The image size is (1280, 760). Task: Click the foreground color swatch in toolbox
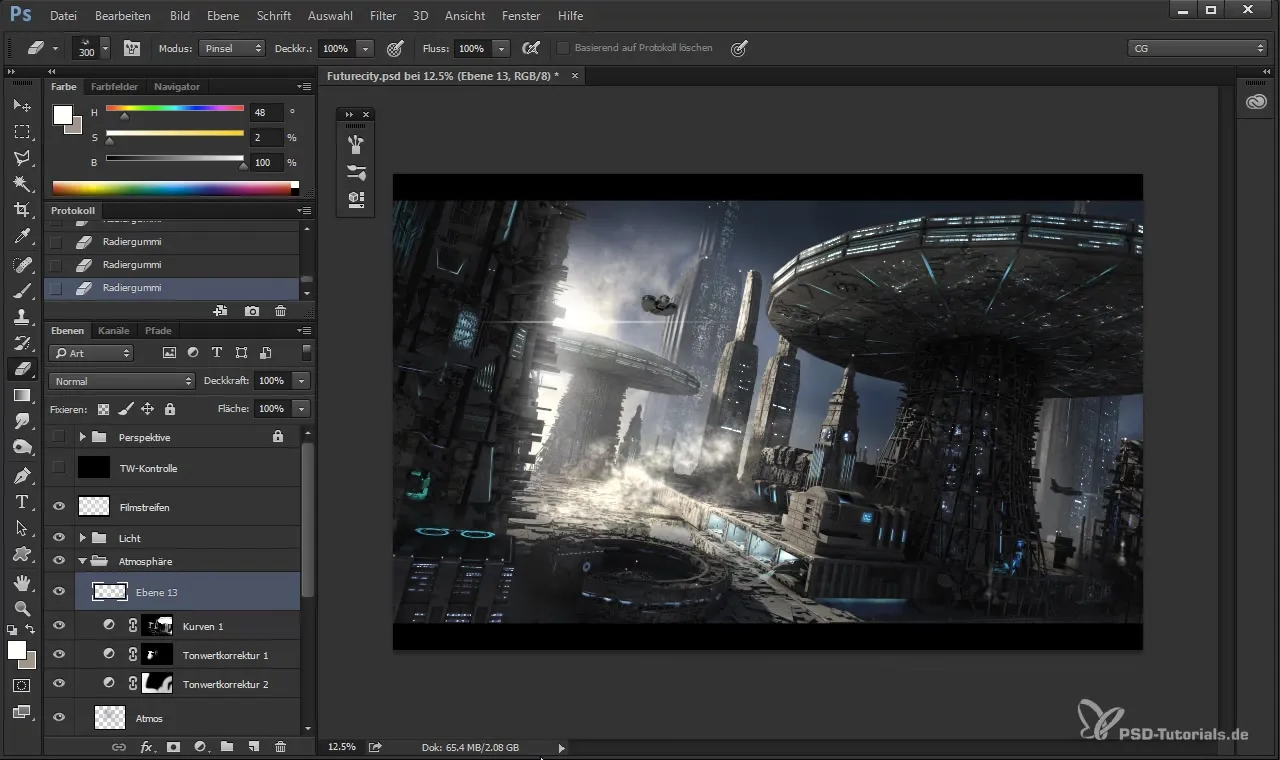tap(17, 650)
